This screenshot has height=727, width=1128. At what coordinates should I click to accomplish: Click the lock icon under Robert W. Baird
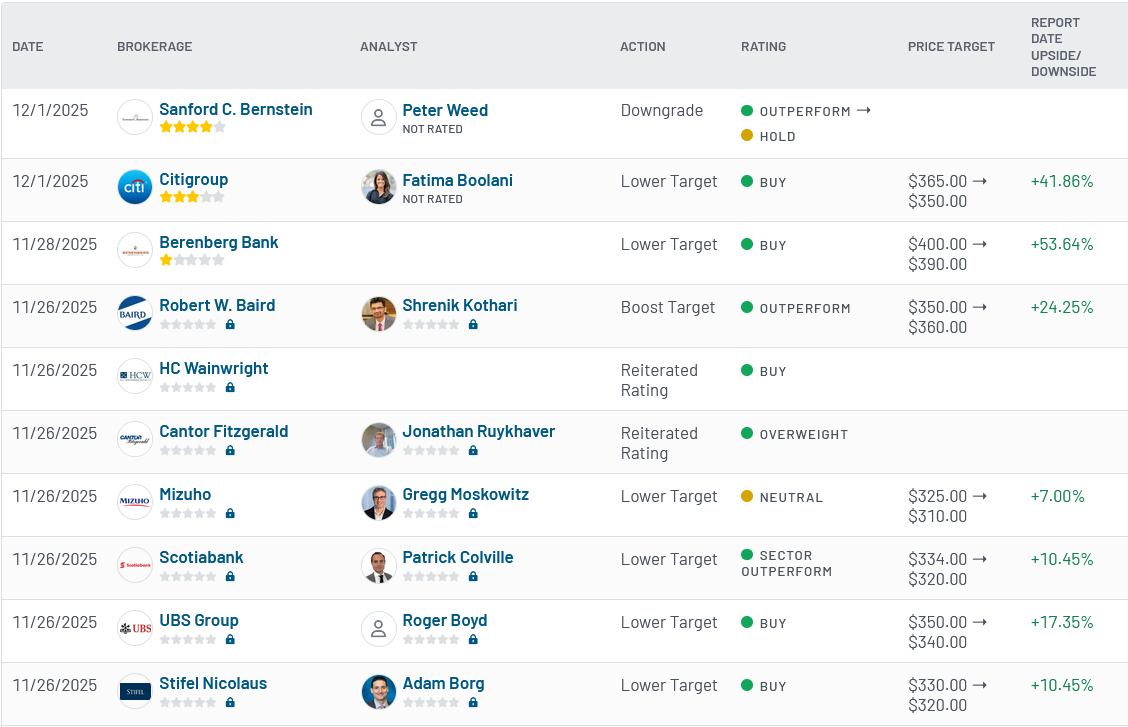pos(230,324)
